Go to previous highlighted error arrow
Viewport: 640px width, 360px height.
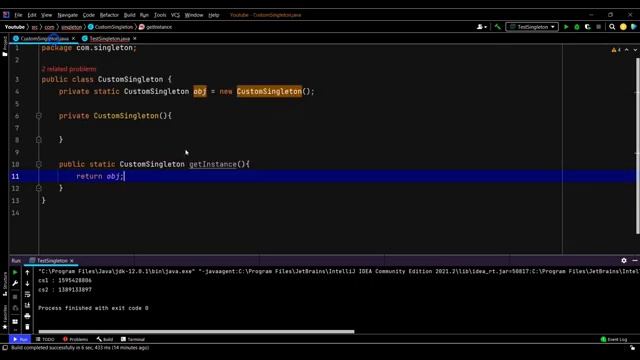[x=627, y=50]
